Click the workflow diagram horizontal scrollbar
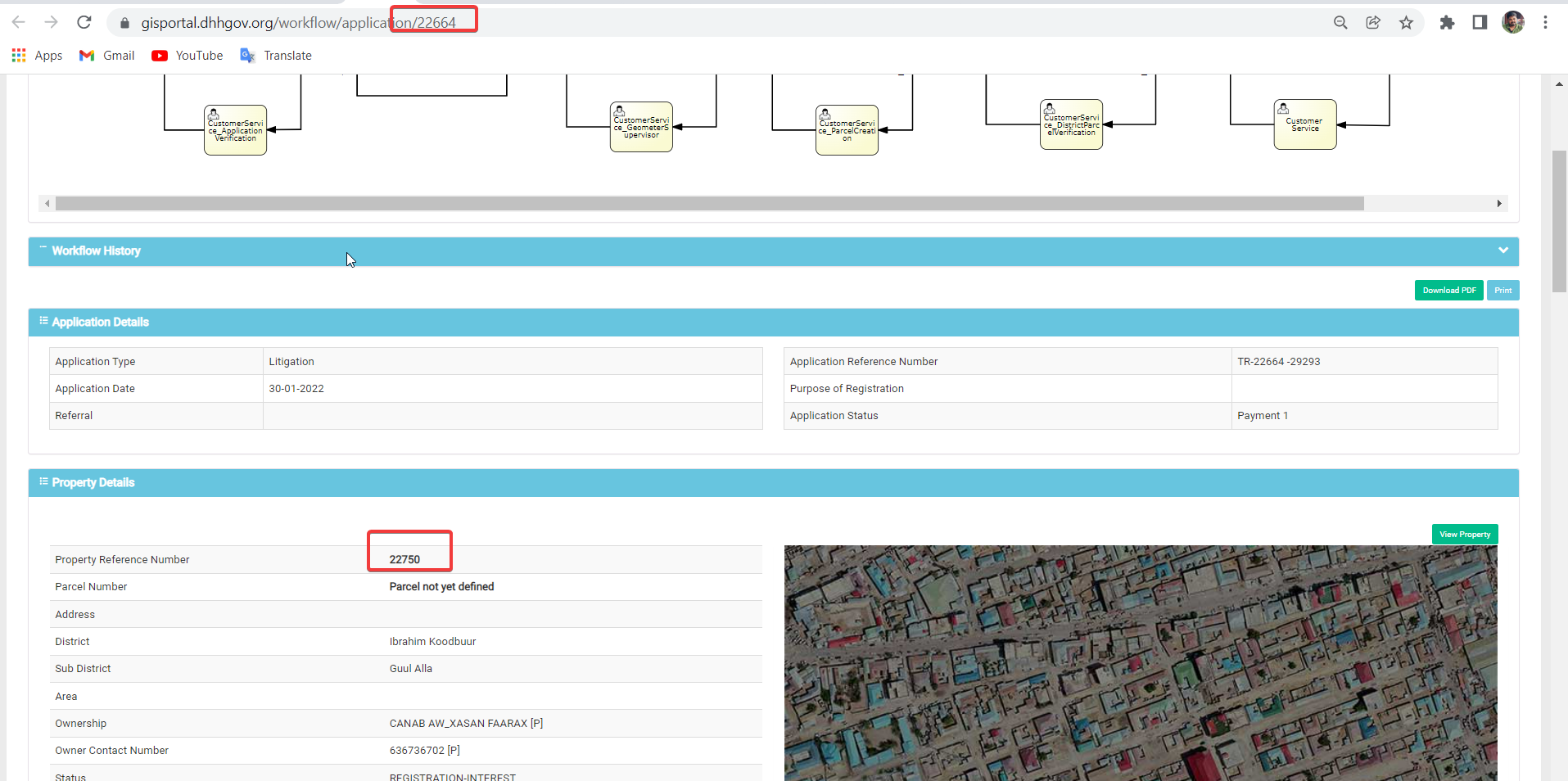1568x781 pixels. pos(709,204)
